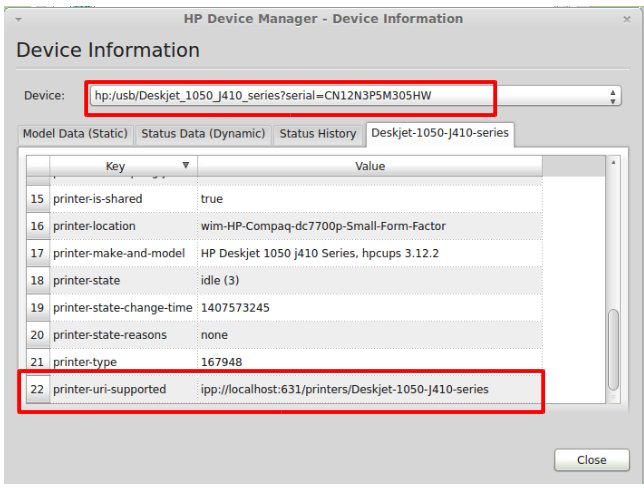Open the window menu arrow in title bar
Viewport: 644px width, 494px height.
click(18, 19)
